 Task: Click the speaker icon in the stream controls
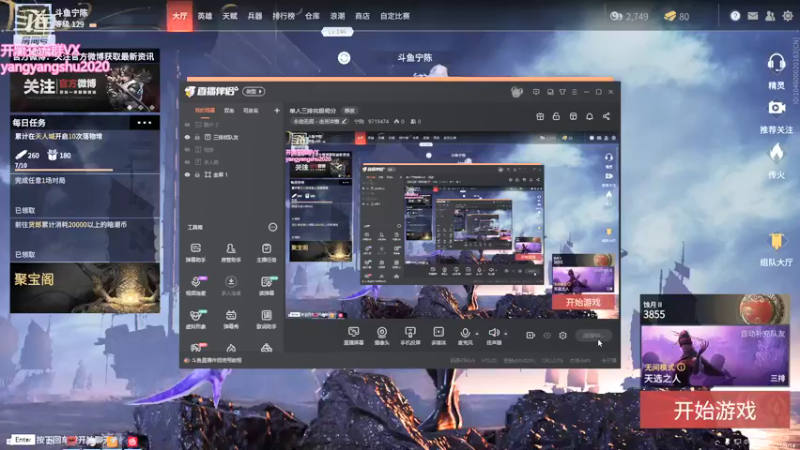pyautogui.click(x=493, y=333)
